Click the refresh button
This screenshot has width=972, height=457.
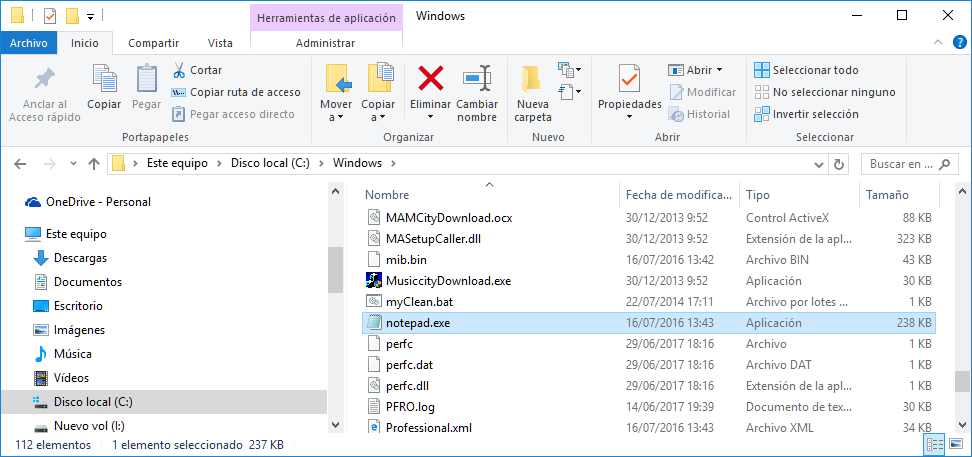839,164
